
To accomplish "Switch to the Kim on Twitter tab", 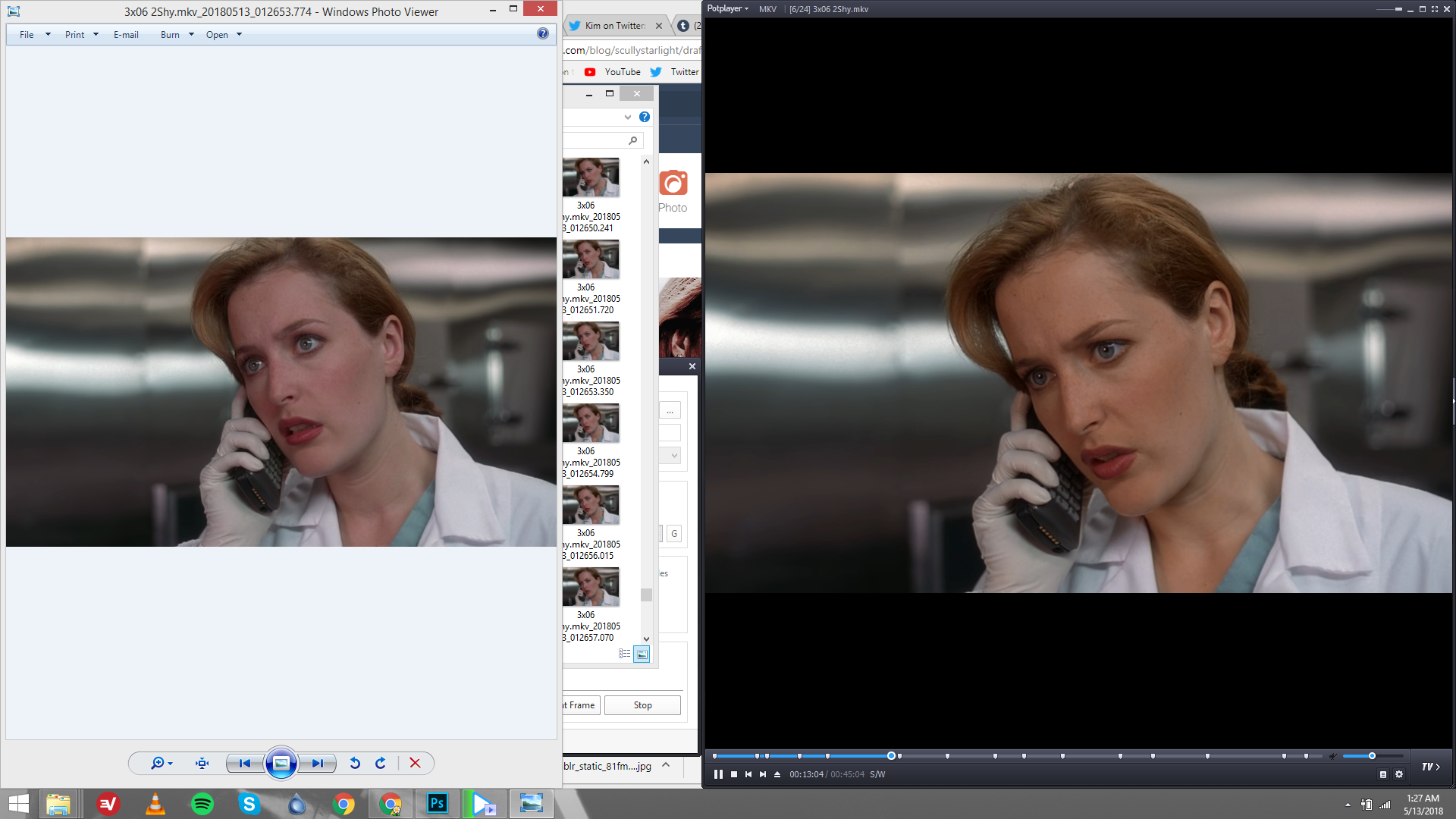I will 616,26.
